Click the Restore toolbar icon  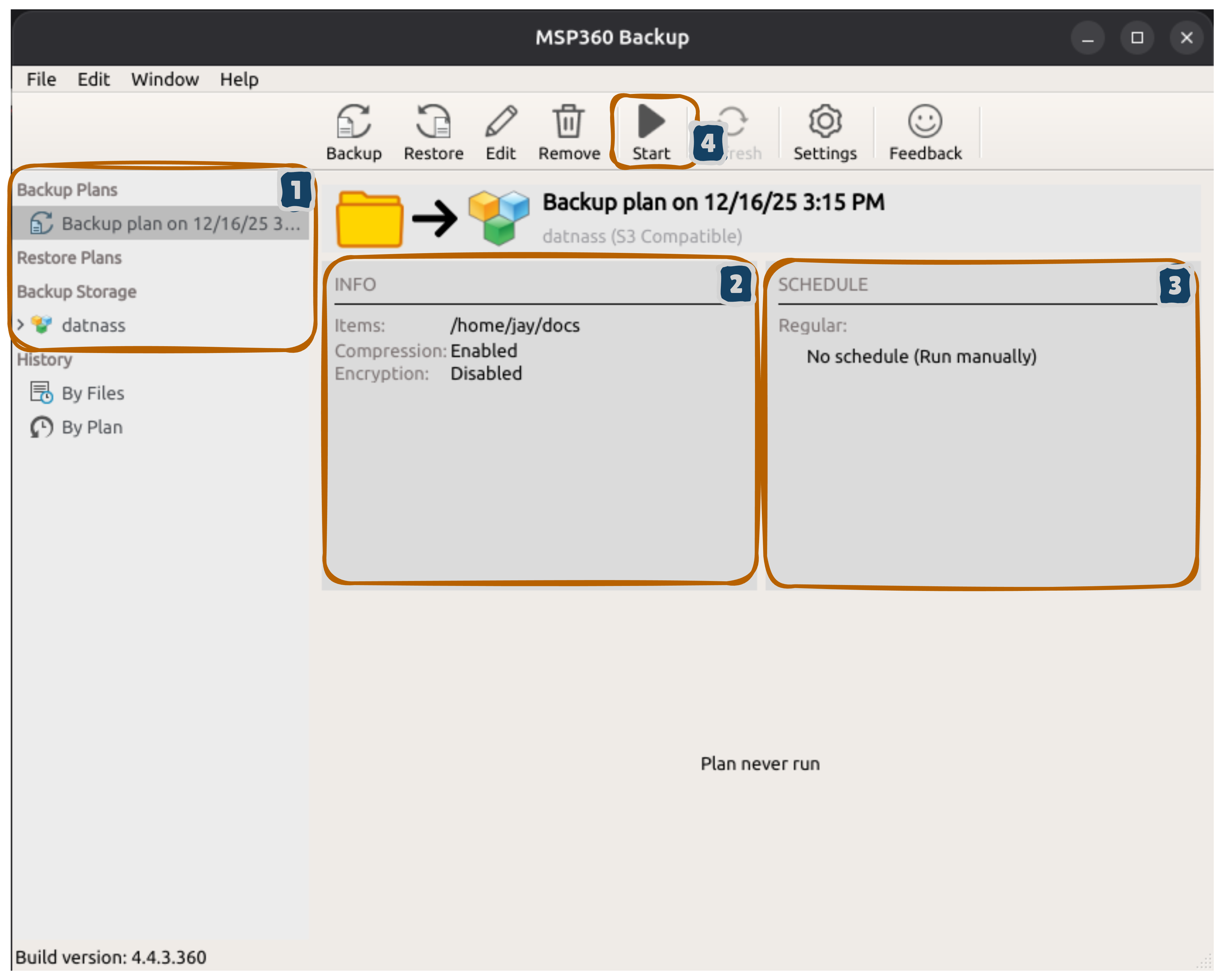tap(433, 132)
